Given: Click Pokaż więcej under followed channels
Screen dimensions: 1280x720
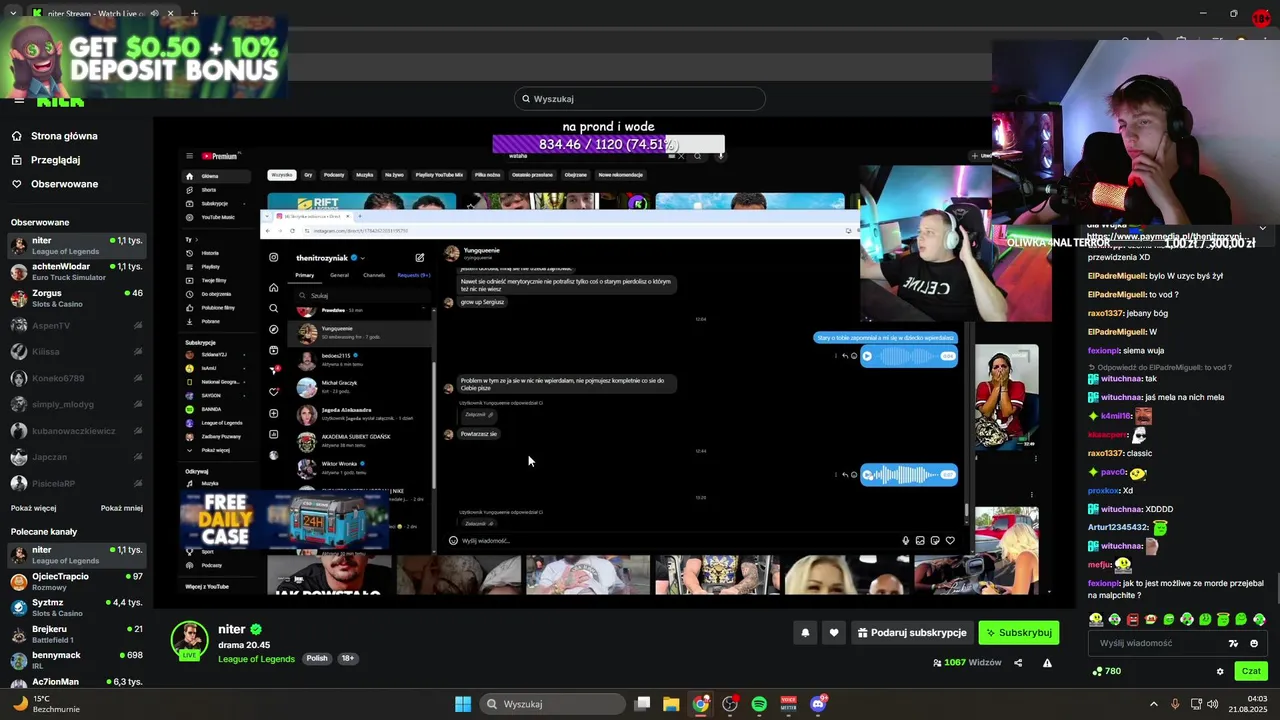Looking at the screenshot, I should tap(33, 508).
